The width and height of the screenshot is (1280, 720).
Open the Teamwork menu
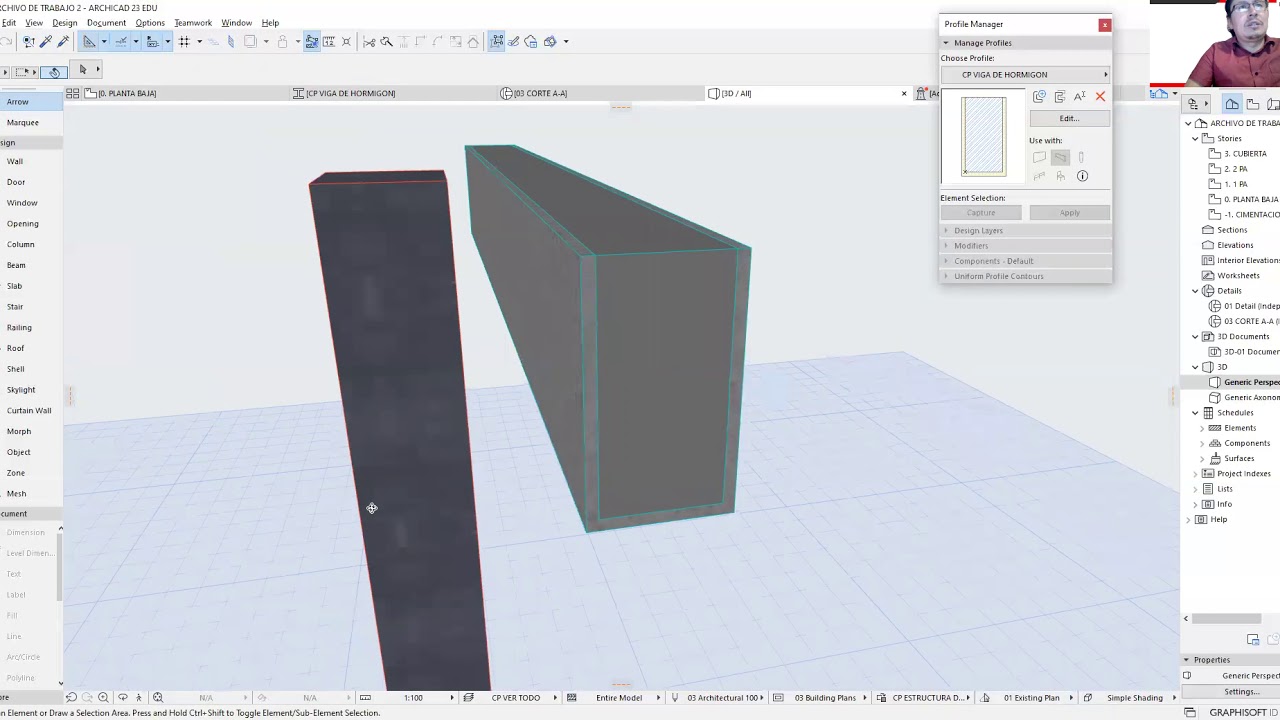tap(193, 22)
